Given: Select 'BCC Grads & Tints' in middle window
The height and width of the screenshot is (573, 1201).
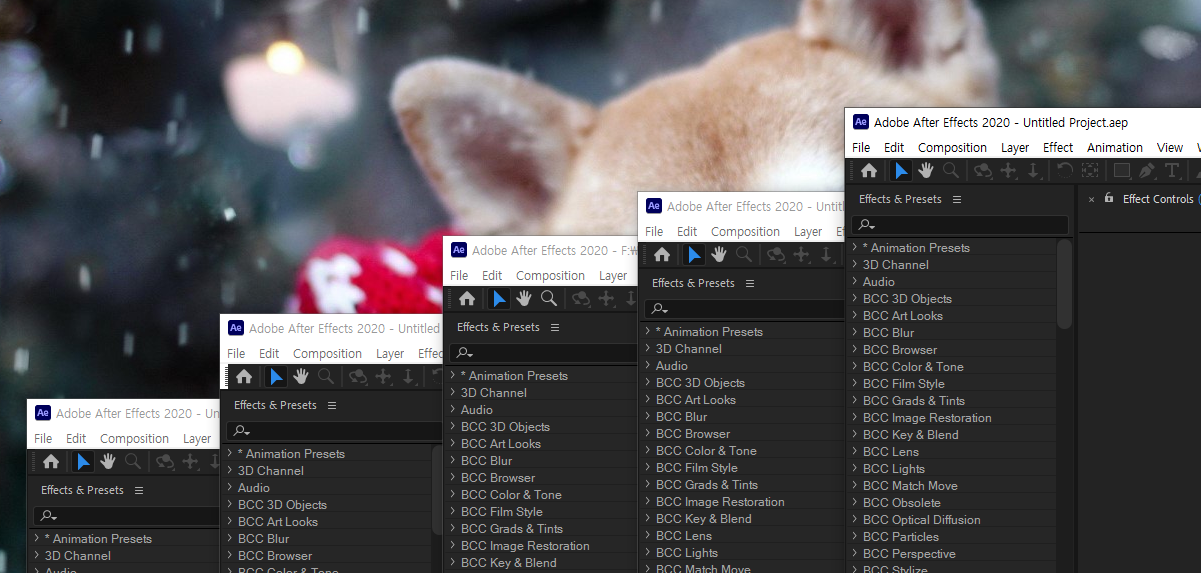Looking at the screenshot, I should tap(512, 529).
